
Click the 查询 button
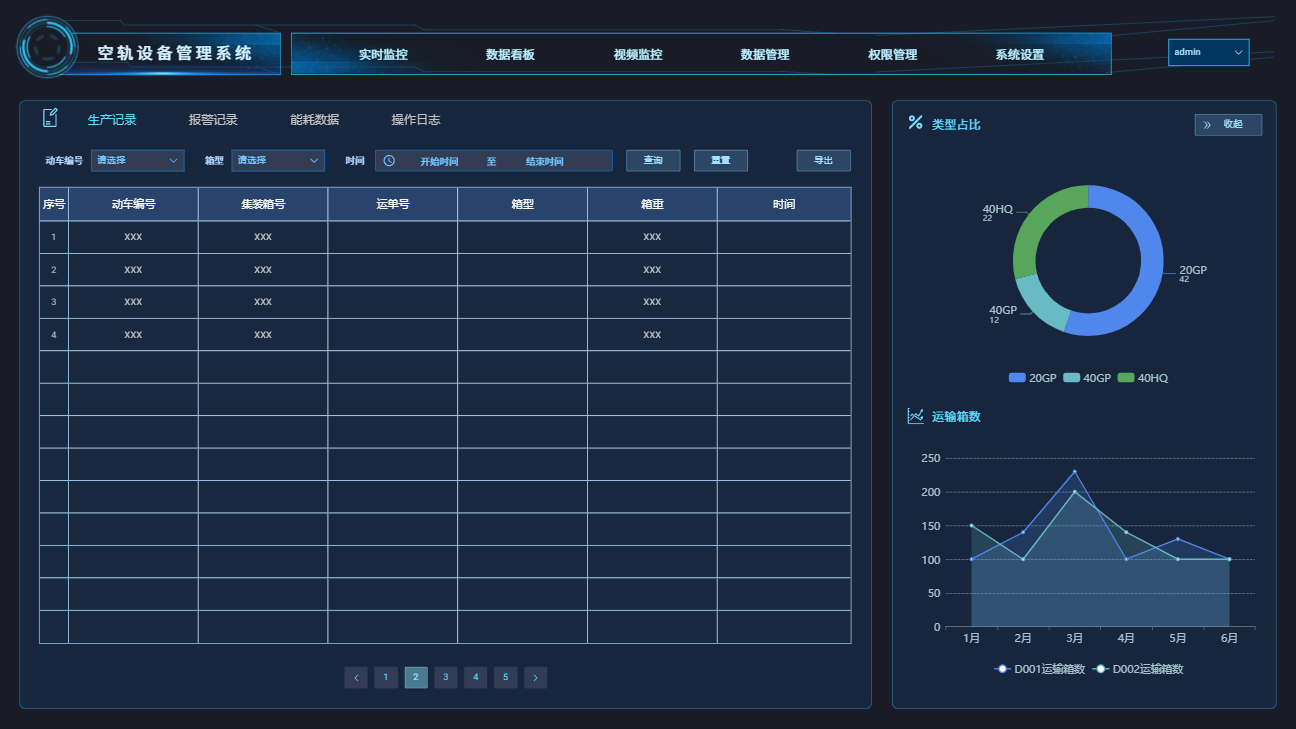tap(653, 161)
